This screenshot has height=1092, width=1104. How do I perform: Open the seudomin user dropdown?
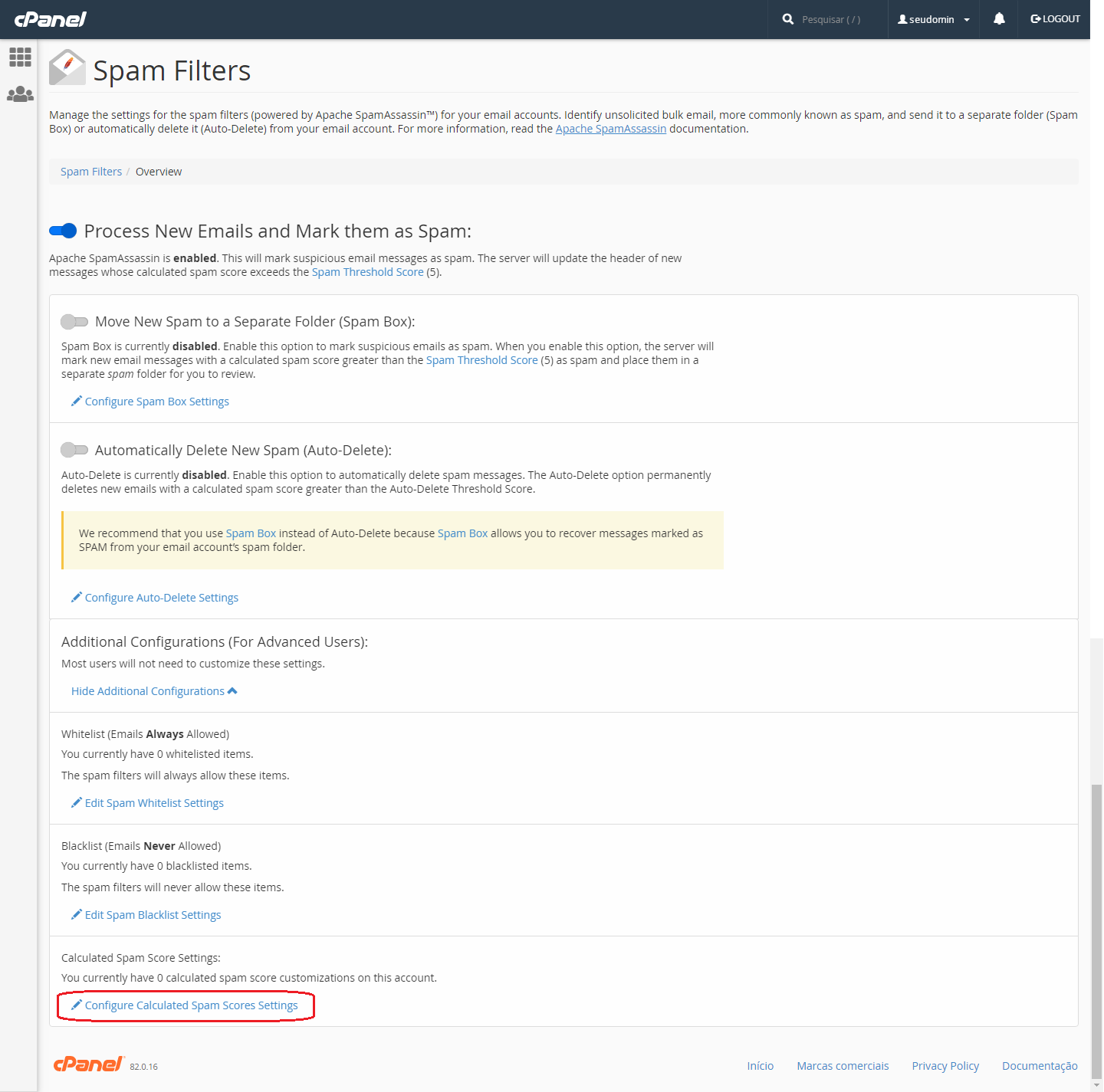(933, 19)
